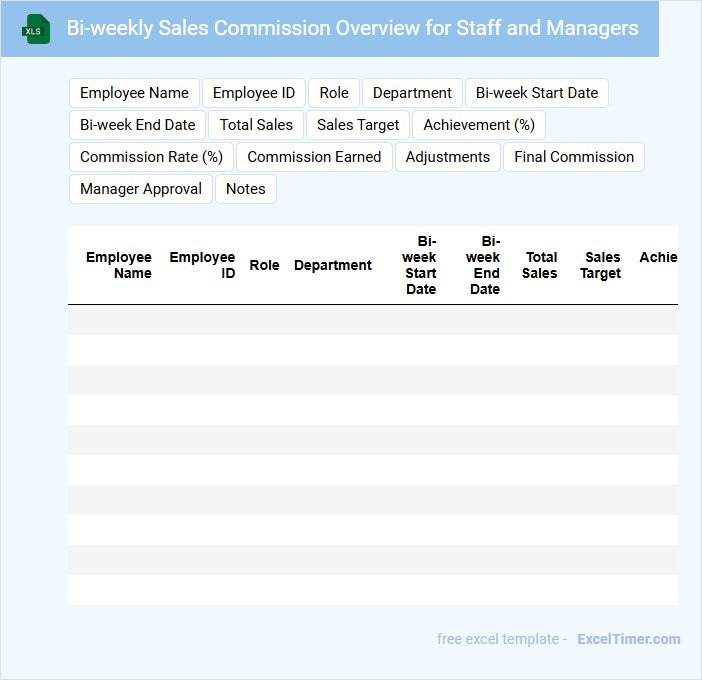Image resolution: width=702 pixels, height=680 pixels.
Task: Pick the Sales Target tag
Action: (x=358, y=125)
